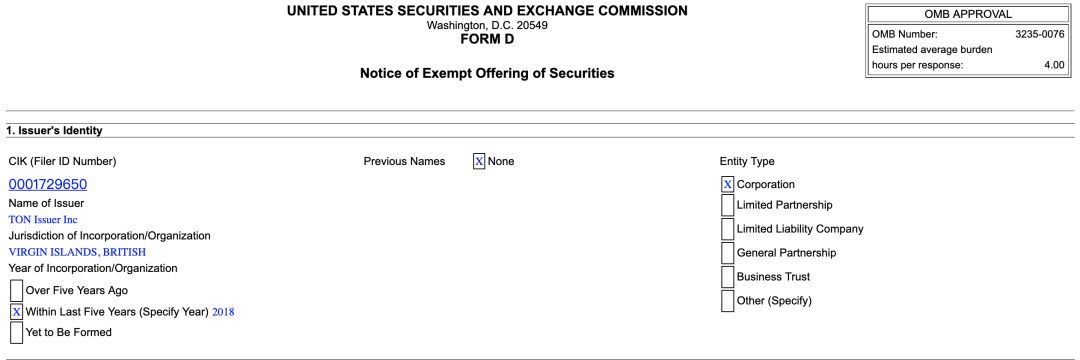The width and height of the screenshot is (1080, 360).
Task: Check the Business Trust checkbox
Action: [x=727, y=277]
